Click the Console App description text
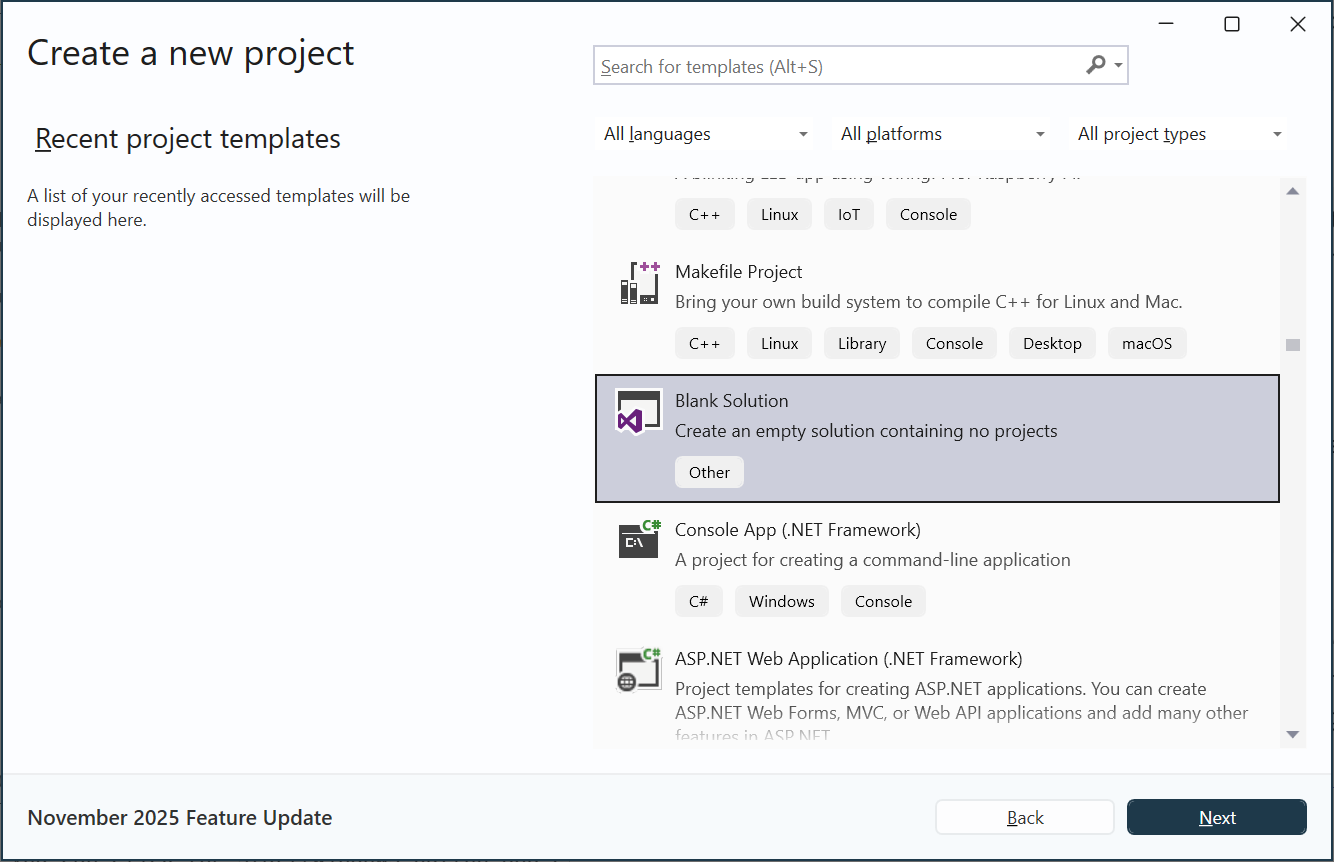Screen dimensions: 1334x862 tap(873, 560)
